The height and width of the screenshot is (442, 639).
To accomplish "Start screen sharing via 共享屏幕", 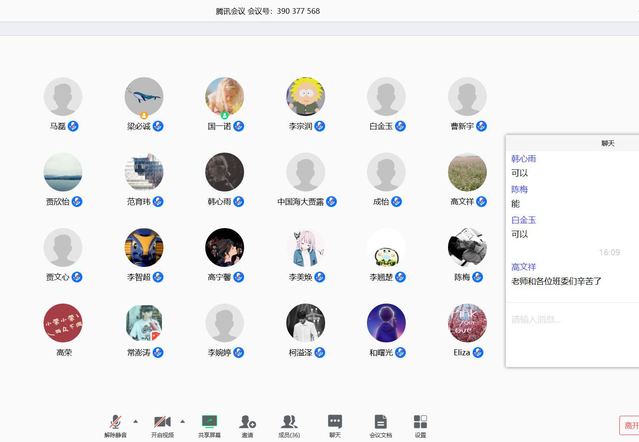I will [x=209, y=424].
